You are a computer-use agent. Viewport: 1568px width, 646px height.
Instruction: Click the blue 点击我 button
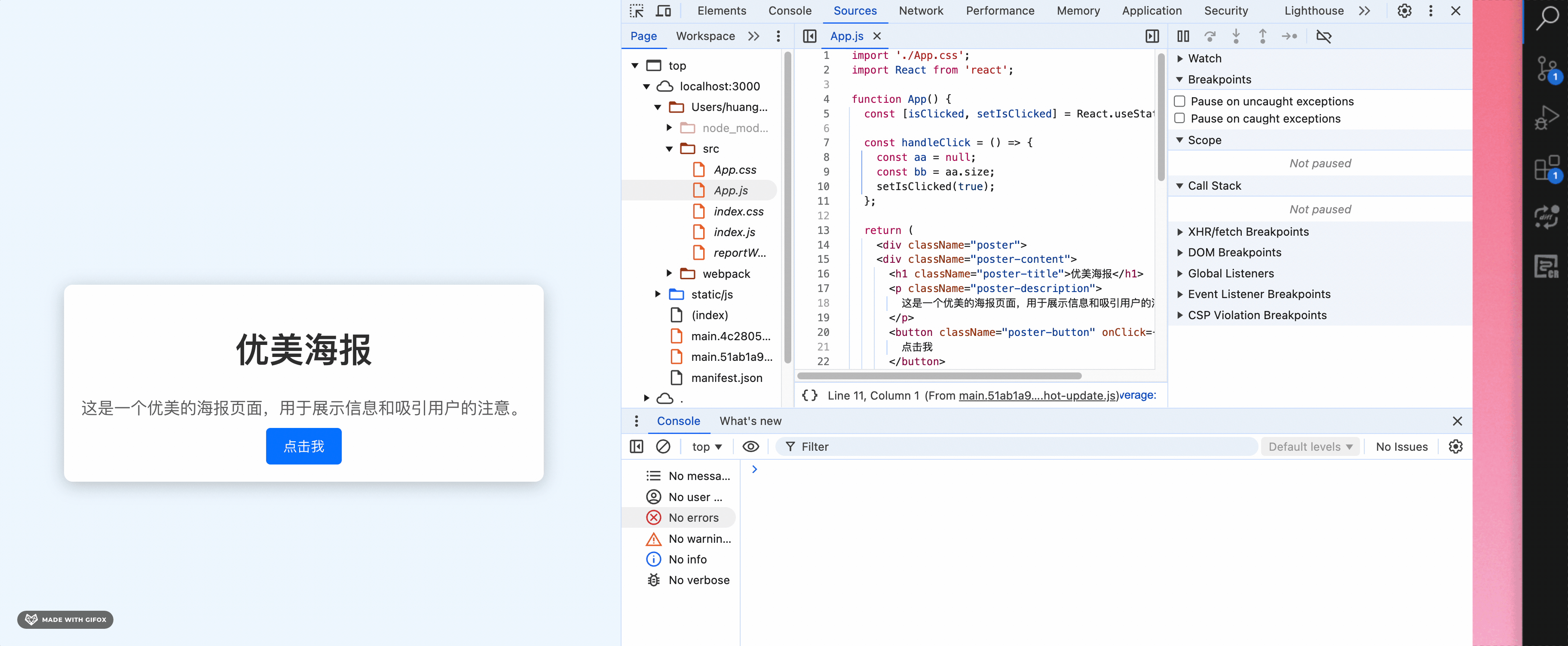coord(303,446)
